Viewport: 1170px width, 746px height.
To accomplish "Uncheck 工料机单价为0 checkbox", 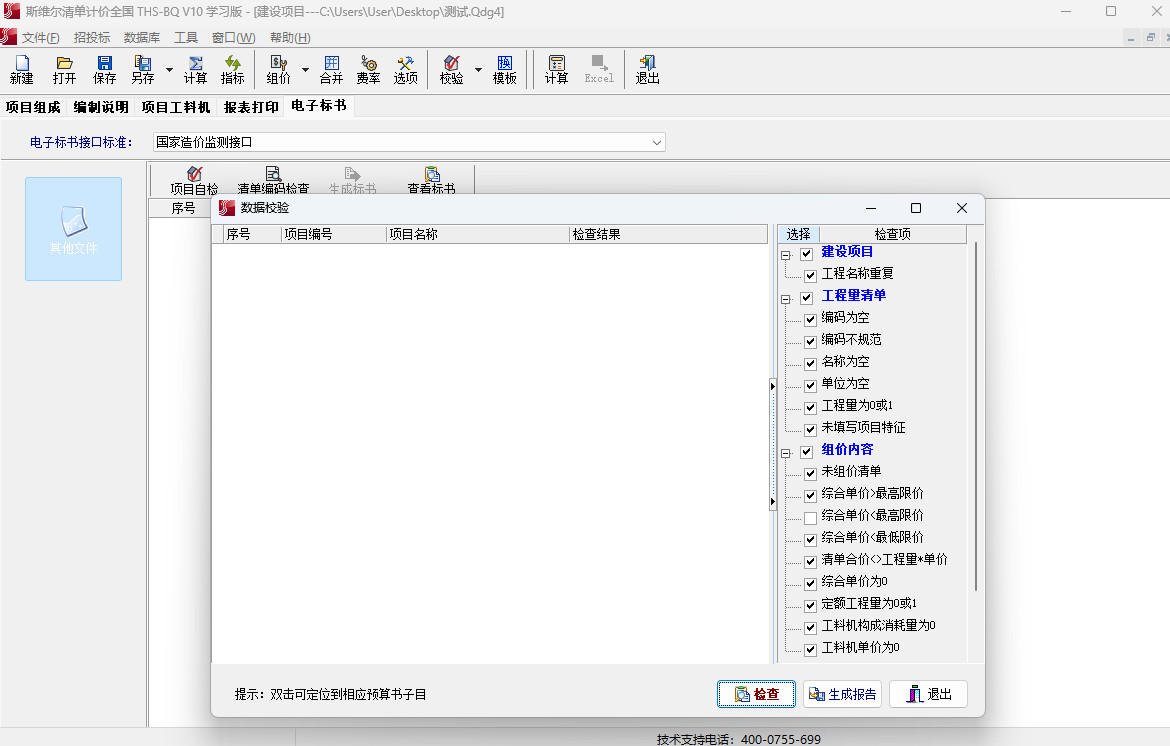I will click(810, 649).
